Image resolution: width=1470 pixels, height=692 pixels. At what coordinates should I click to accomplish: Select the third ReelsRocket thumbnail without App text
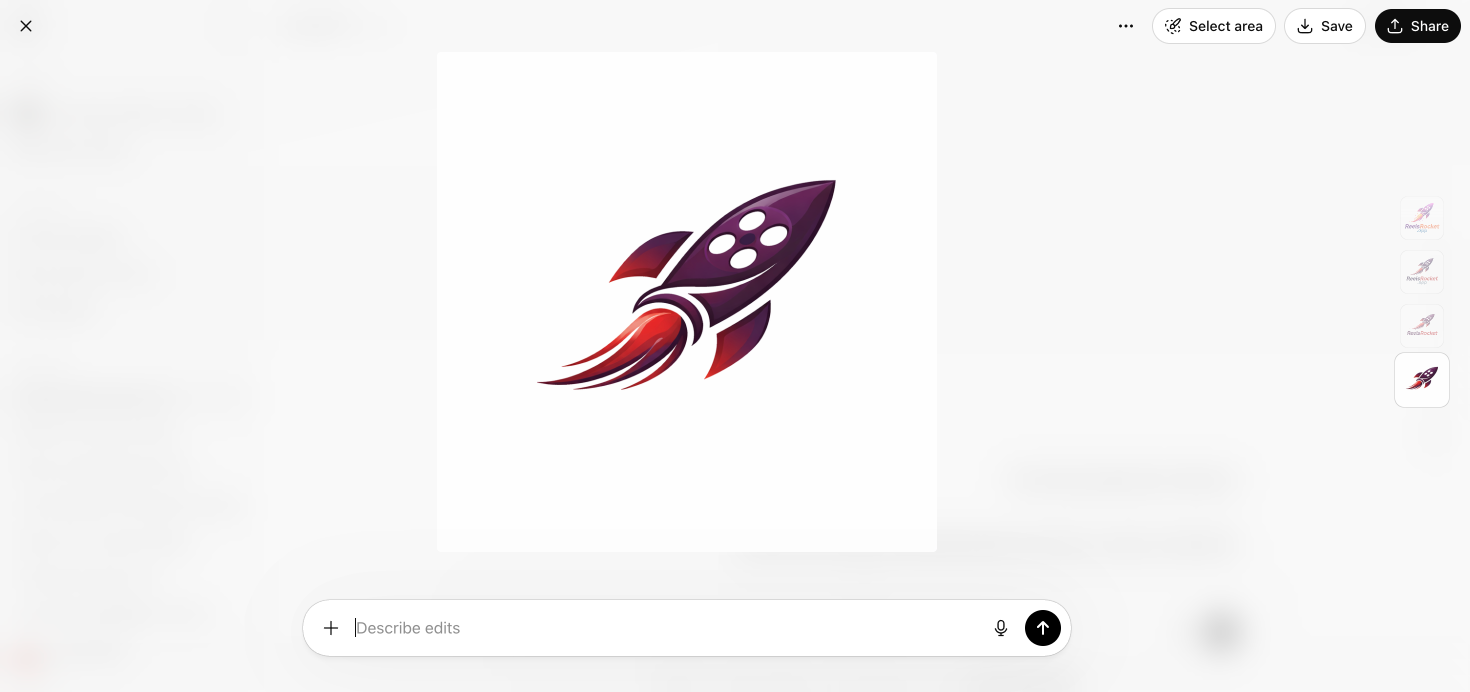1421,326
